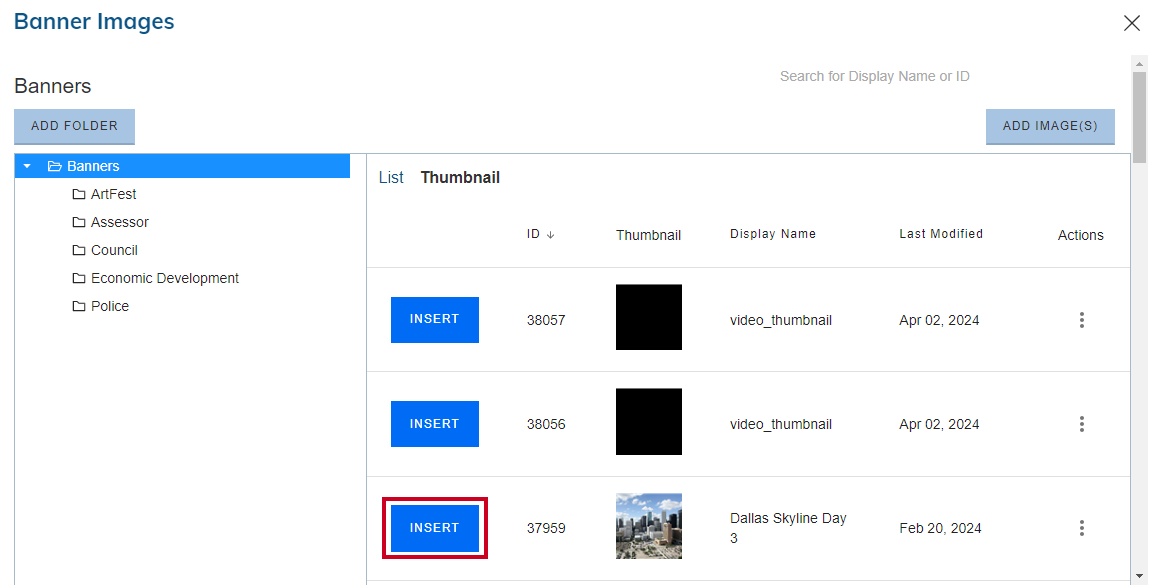This screenshot has height=588, width=1150.
Task: Click the ID value 38056
Action: [x=546, y=425]
